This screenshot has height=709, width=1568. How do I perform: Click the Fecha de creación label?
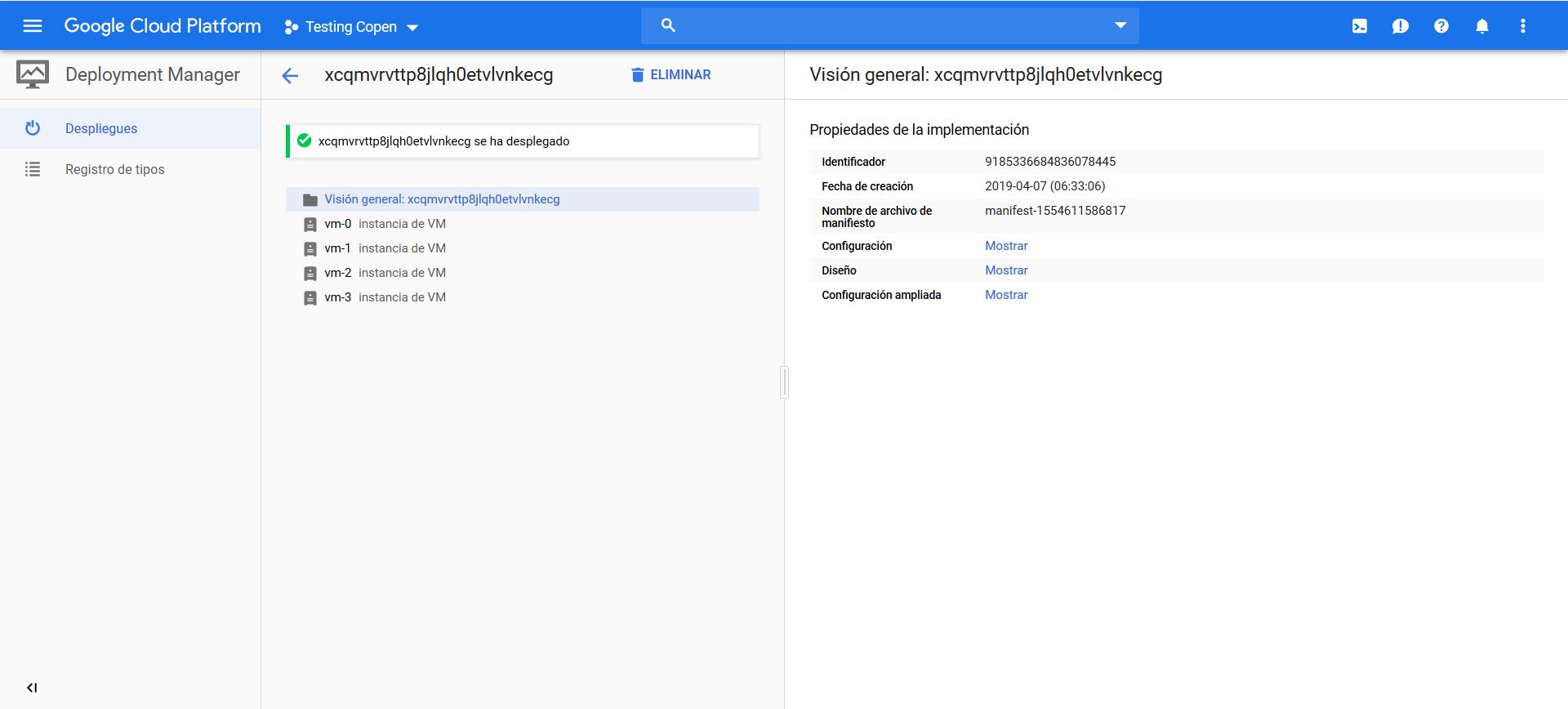[x=867, y=186]
